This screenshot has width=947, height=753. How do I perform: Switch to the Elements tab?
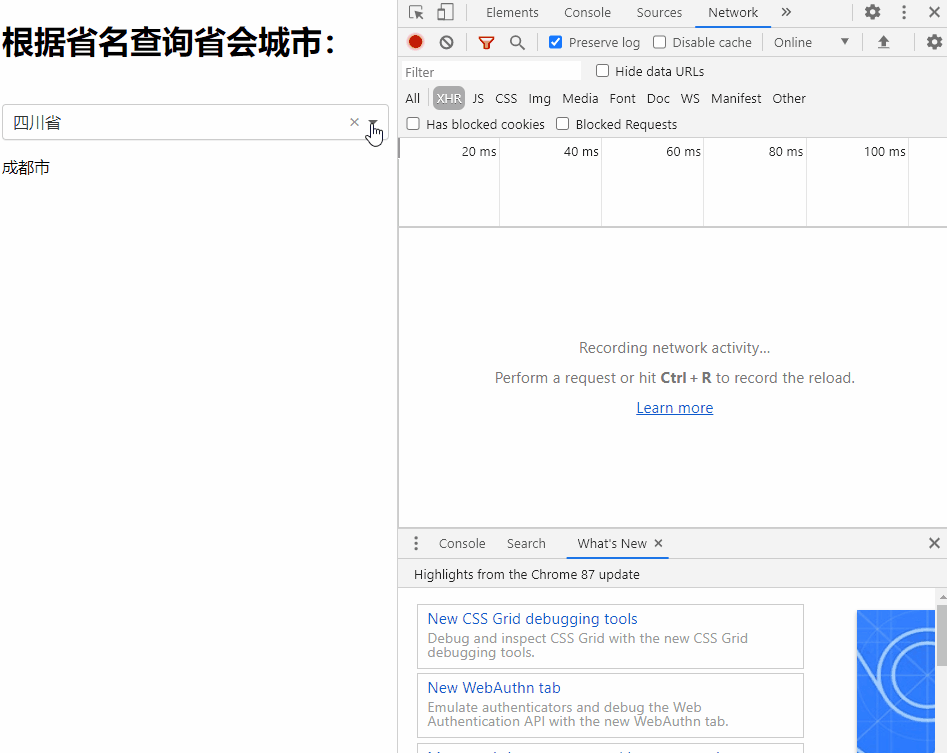pos(512,13)
